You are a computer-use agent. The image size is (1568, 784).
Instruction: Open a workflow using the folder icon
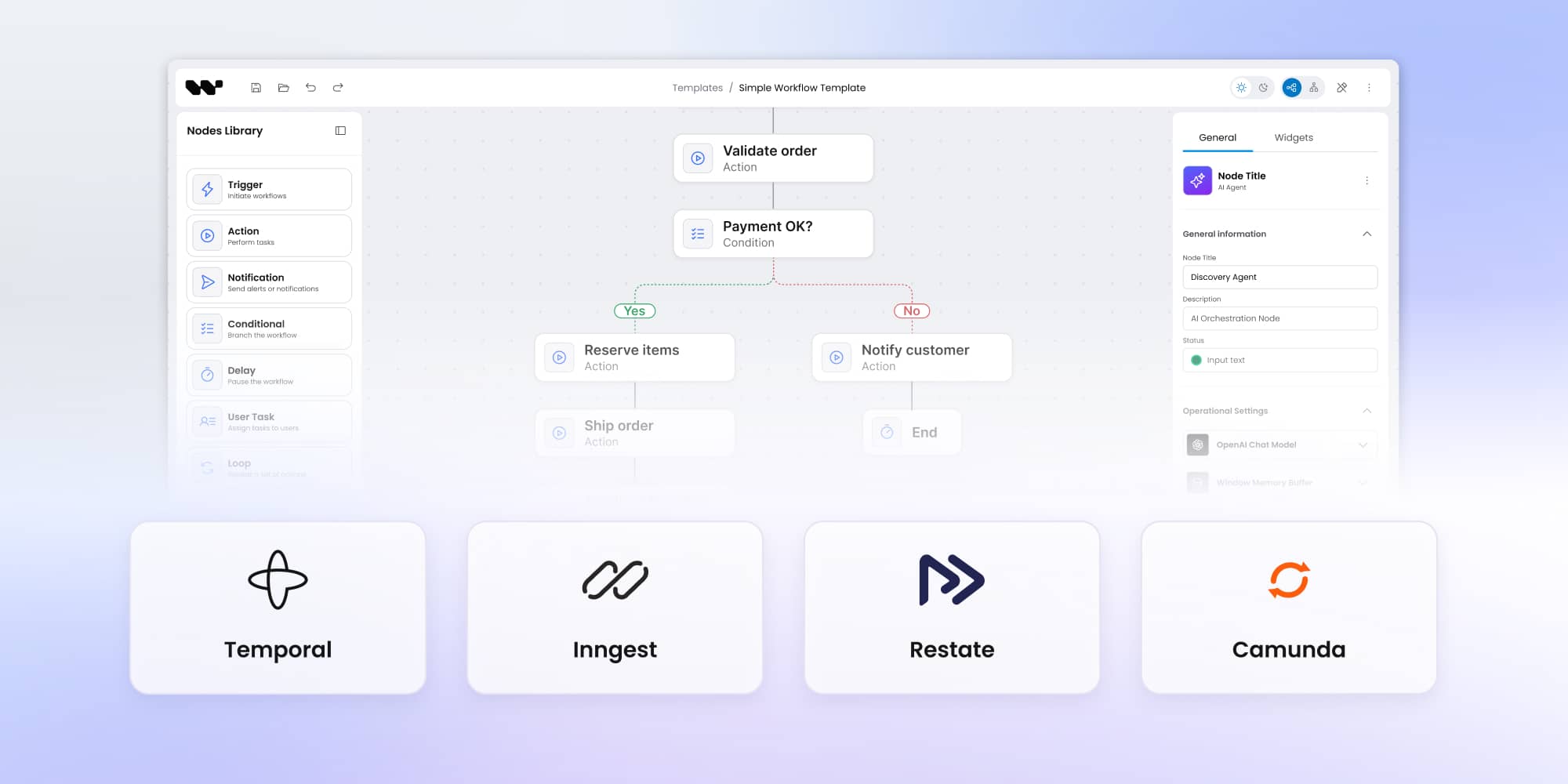(x=283, y=88)
